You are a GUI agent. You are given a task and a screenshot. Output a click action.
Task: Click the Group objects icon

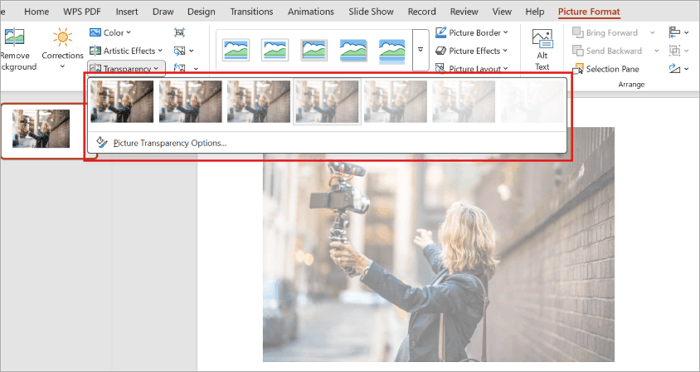click(x=674, y=51)
